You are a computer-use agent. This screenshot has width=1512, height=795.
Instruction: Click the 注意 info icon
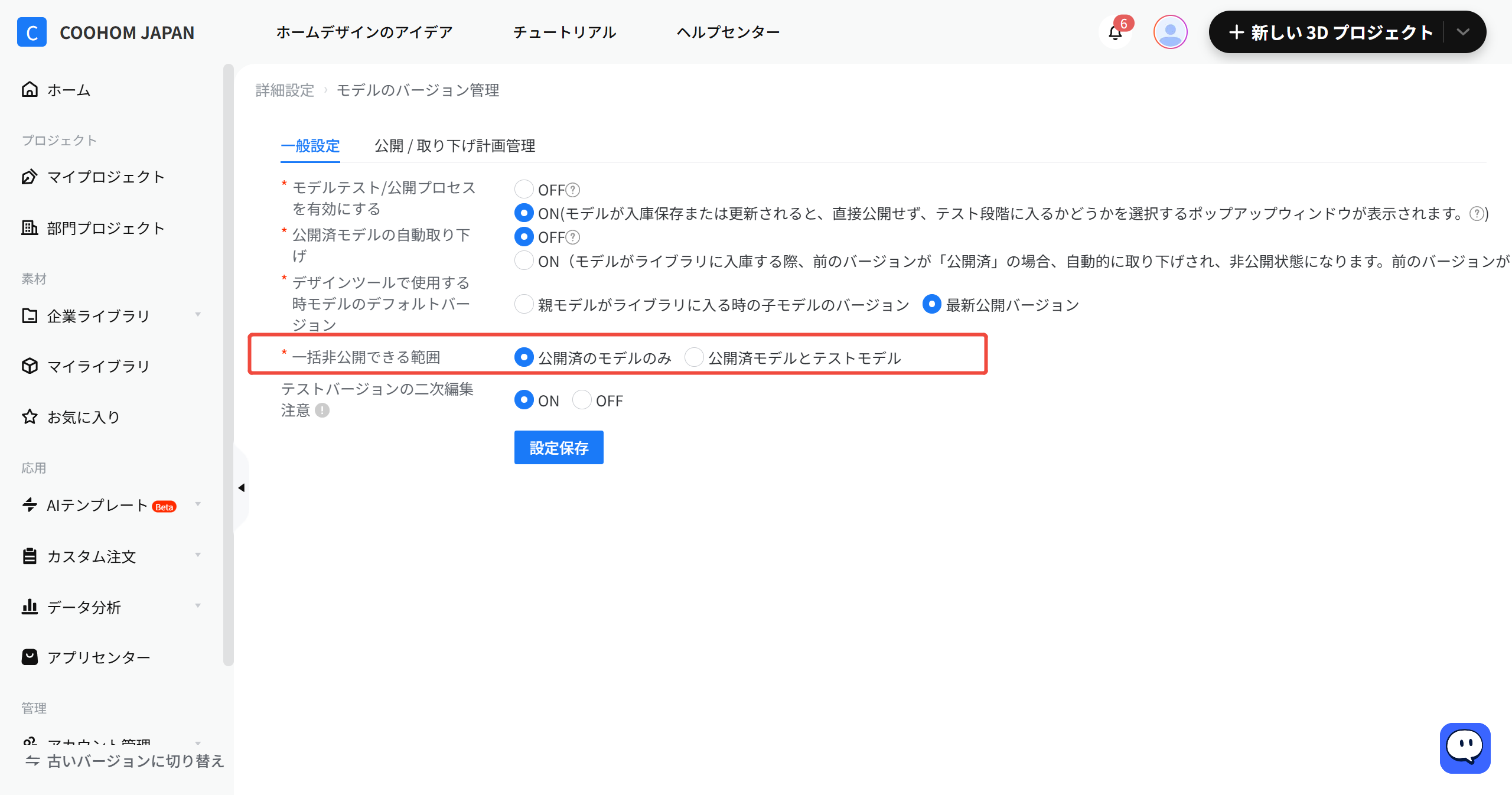(x=322, y=410)
